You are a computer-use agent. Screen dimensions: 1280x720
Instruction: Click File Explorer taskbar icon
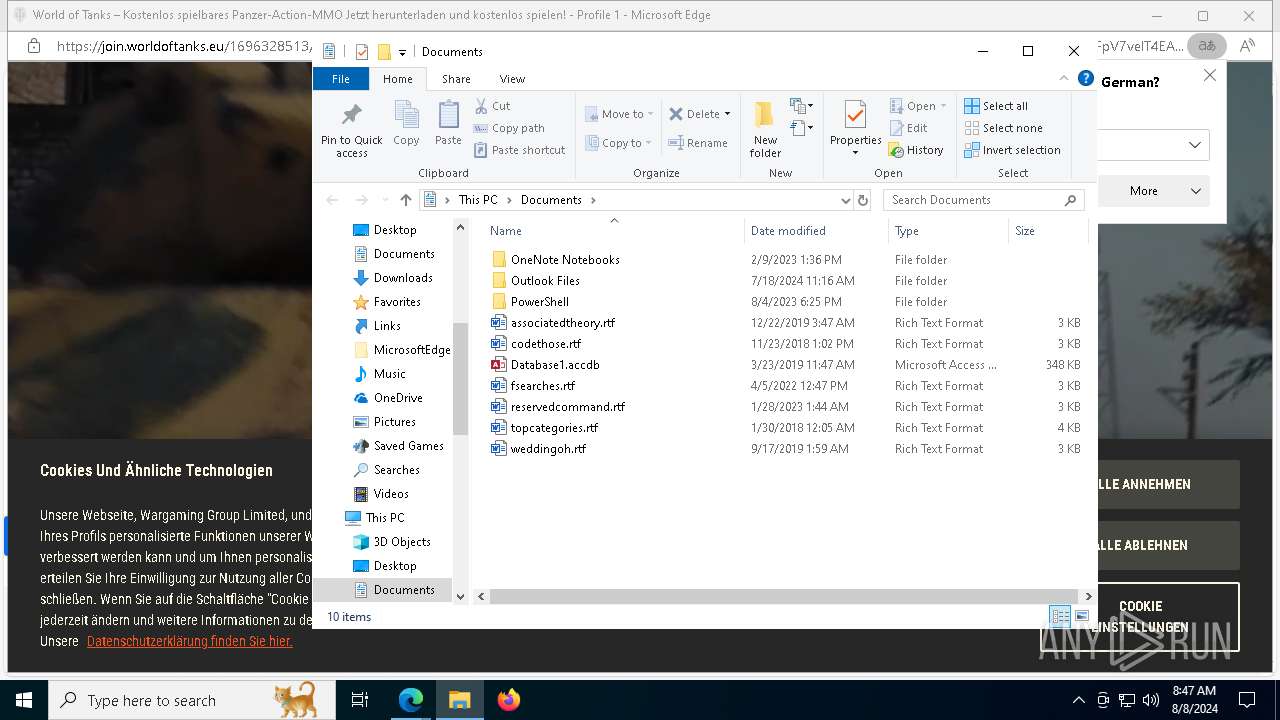coord(459,700)
